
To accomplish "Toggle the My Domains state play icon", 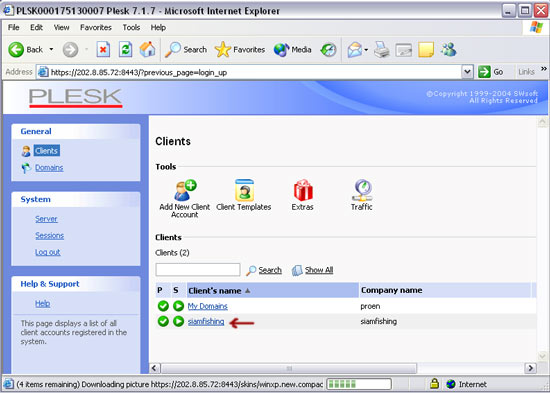I will 179,306.
